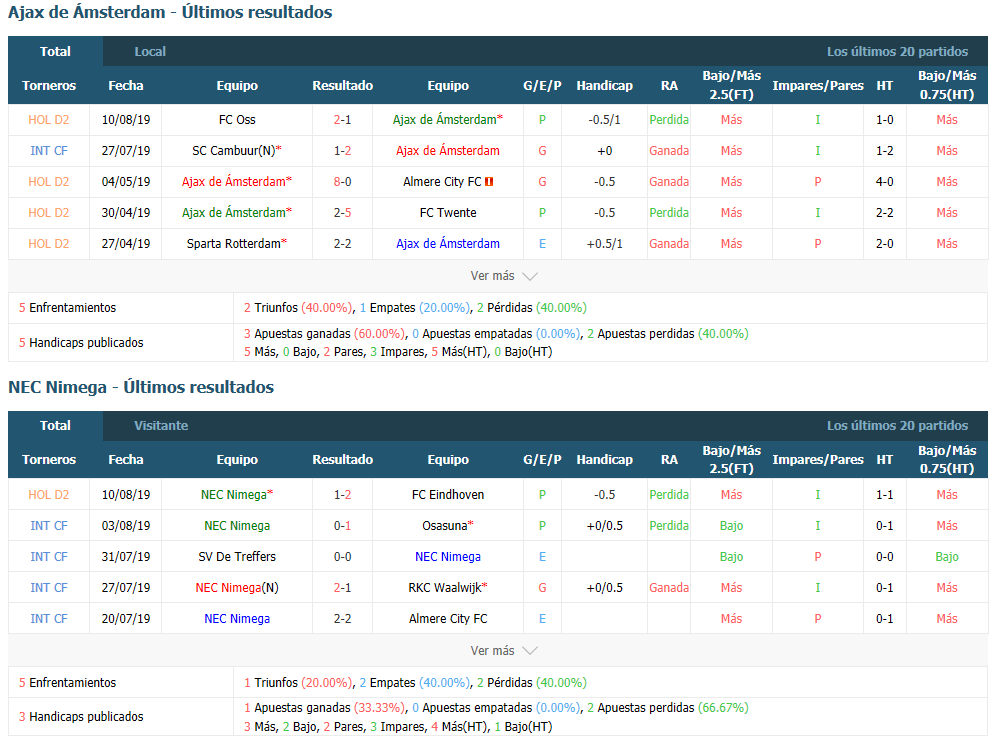The height and width of the screenshot is (742, 1000).
Task: Click handicap value +0.5/1 for Sparta Rotterdam match
Action: coord(605,244)
